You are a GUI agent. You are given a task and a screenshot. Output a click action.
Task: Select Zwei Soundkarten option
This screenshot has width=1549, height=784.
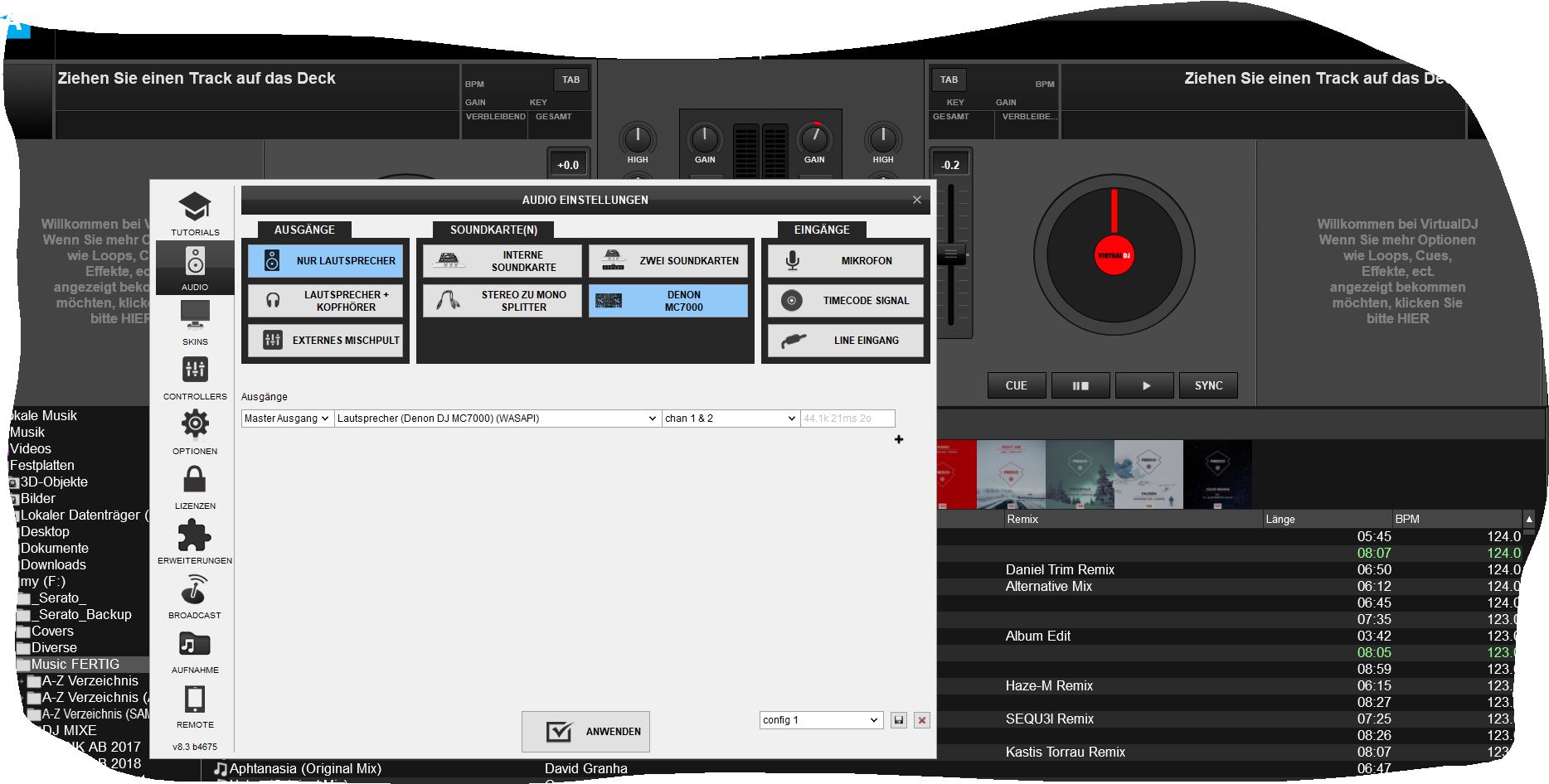coord(668,260)
